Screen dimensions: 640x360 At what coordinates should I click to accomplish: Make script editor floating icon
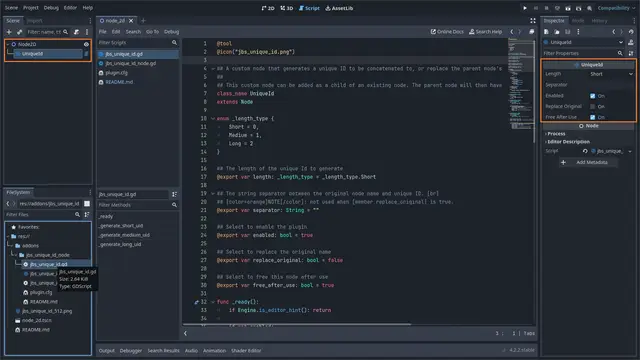531,31
